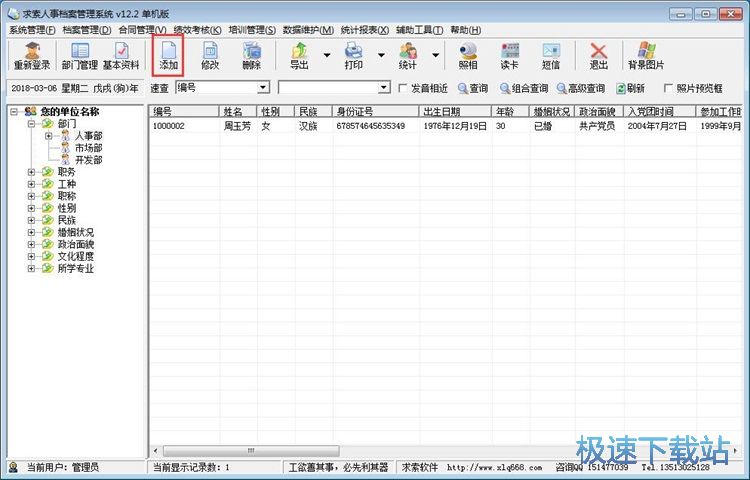
Task: Sort by the 编号 column header
Action: pos(184,111)
